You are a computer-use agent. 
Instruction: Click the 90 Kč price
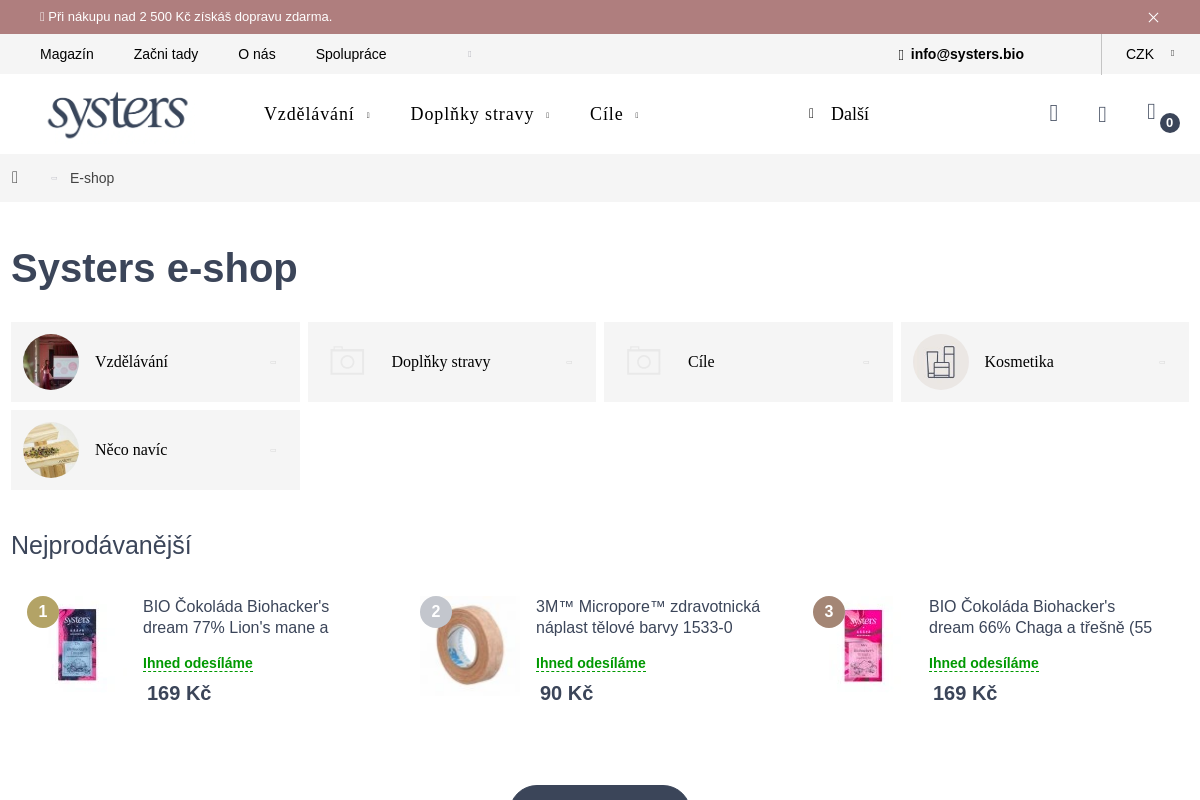[566, 693]
